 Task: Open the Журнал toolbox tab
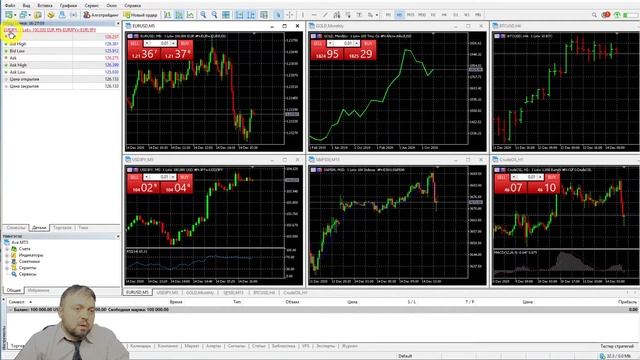tap(350, 346)
